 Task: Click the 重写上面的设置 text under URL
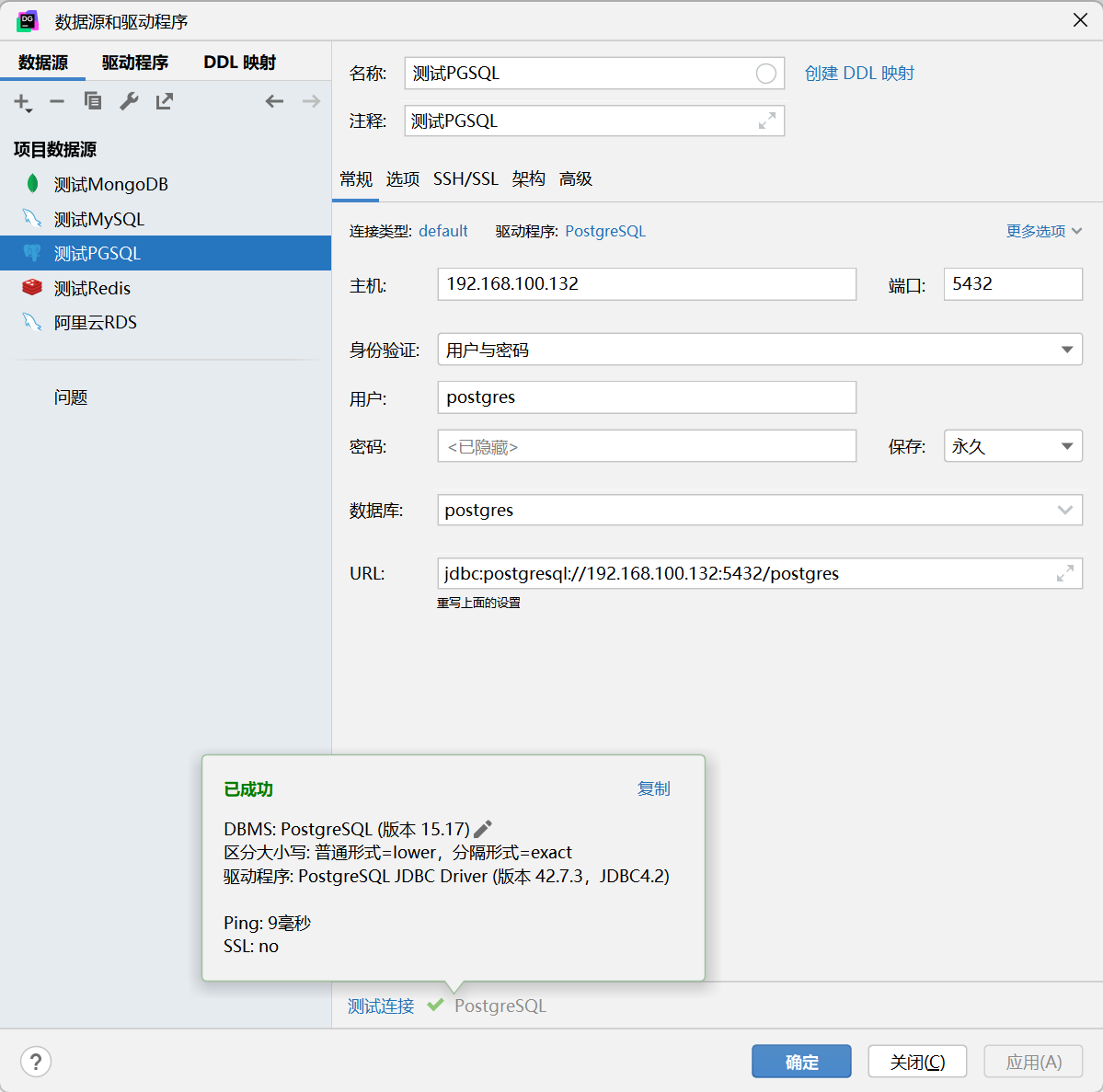click(478, 603)
